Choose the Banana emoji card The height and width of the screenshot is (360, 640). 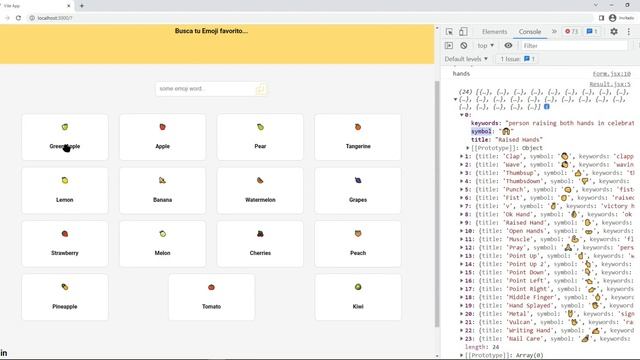point(162,191)
